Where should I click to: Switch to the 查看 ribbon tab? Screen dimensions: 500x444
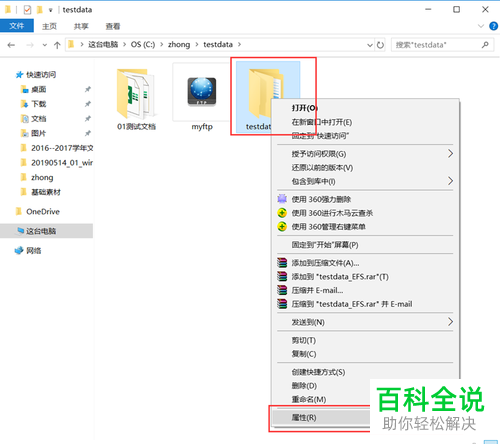click(x=113, y=26)
